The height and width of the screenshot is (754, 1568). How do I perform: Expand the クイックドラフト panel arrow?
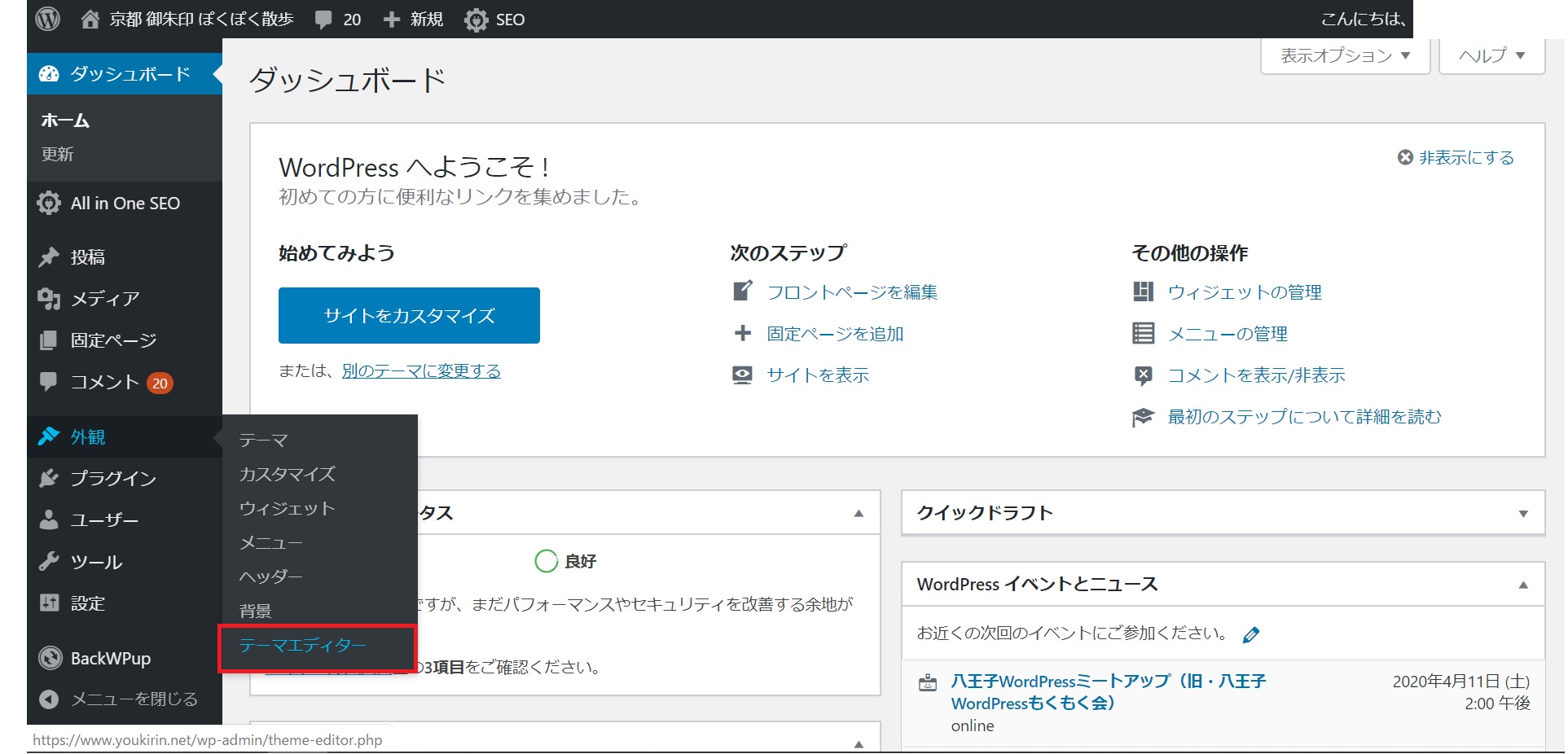point(1523,514)
